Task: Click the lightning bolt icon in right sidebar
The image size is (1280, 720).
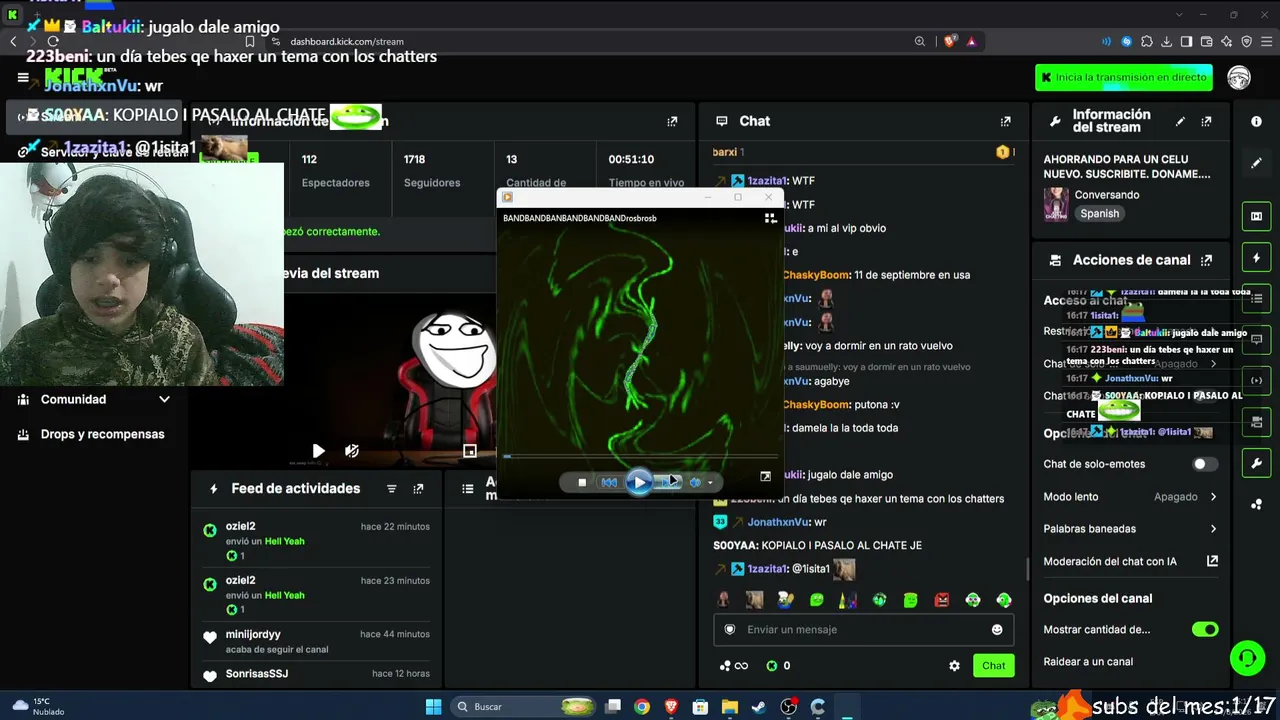Action: tap(1256, 257)
